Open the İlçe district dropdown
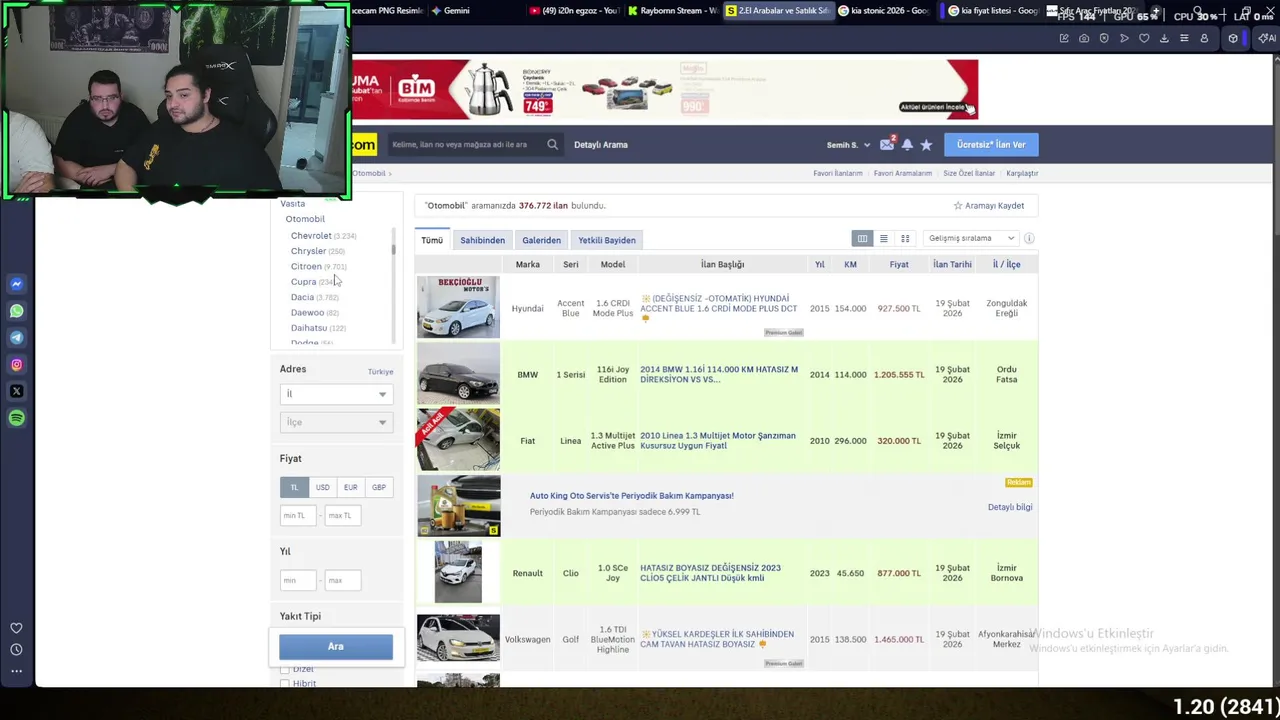Screen dimensions: 1280x720 tap(335, 422)
